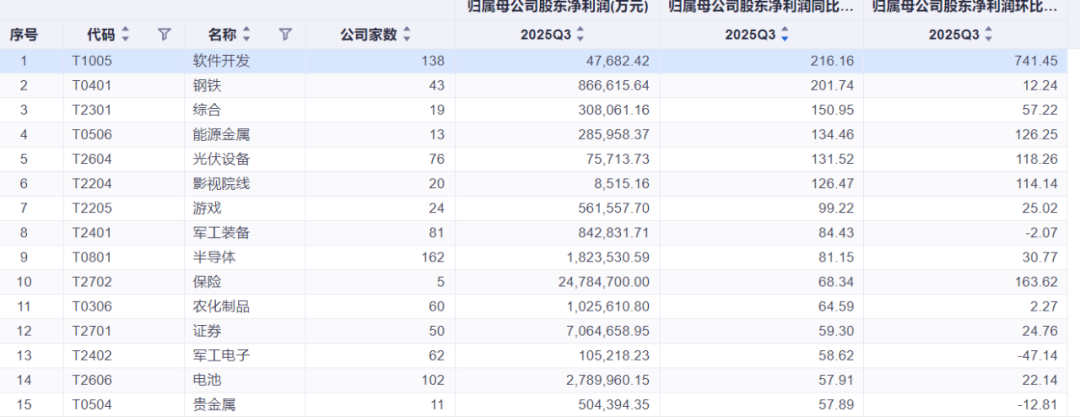Click code T2604
Image resolution: width=1080 pixels, height=417 pixels.
point(92,159)
